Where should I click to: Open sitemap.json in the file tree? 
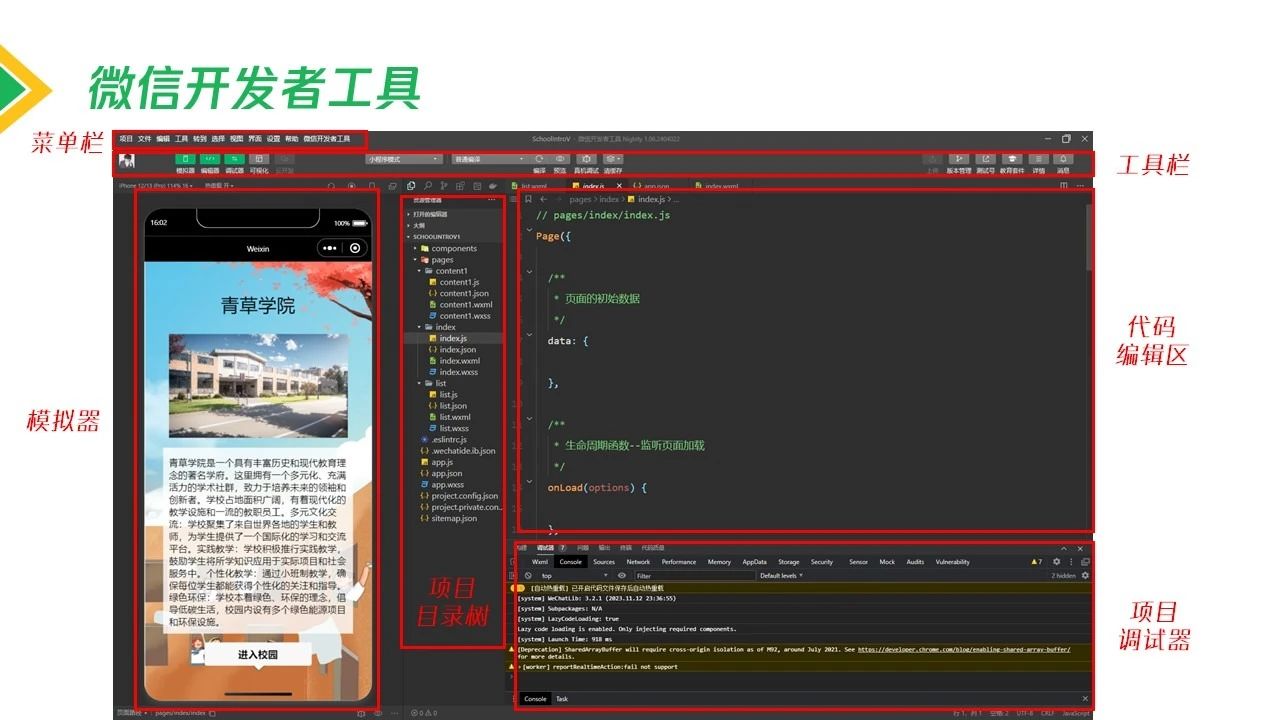[449, 518]
